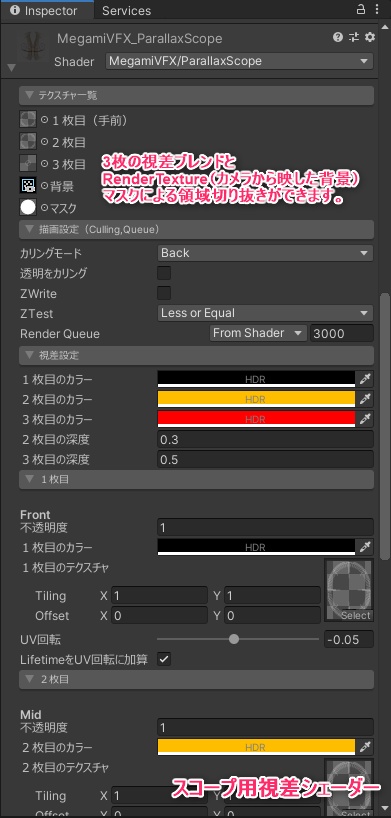Viewport: 391px width, 818px height.
Task: Click the UV回転 value field -0.05
Action: (x=349, y=639)
